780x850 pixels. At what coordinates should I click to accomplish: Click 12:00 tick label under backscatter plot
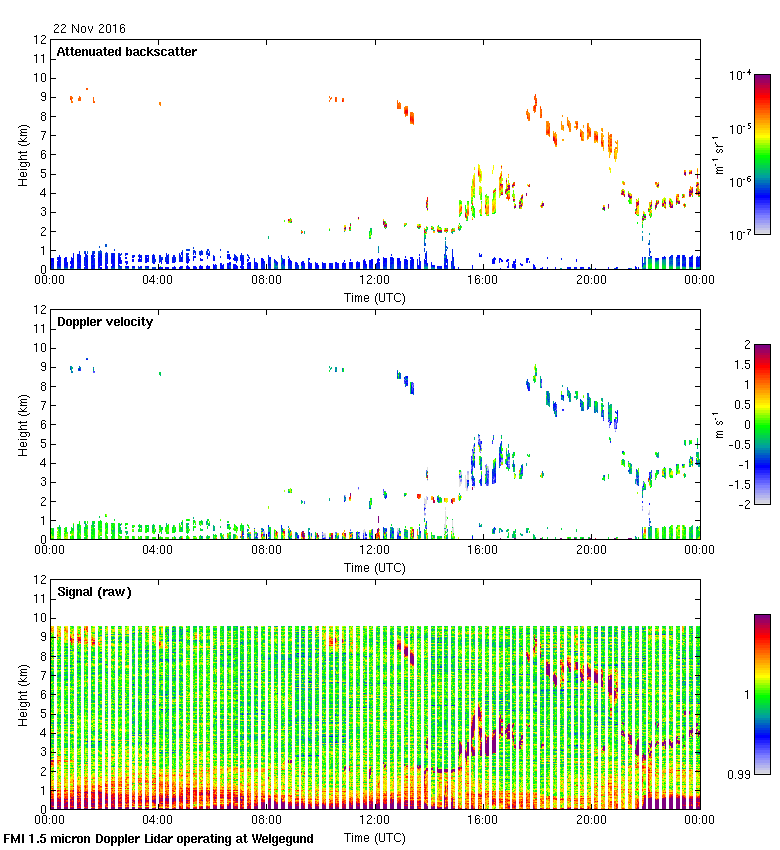click(375, 280)
